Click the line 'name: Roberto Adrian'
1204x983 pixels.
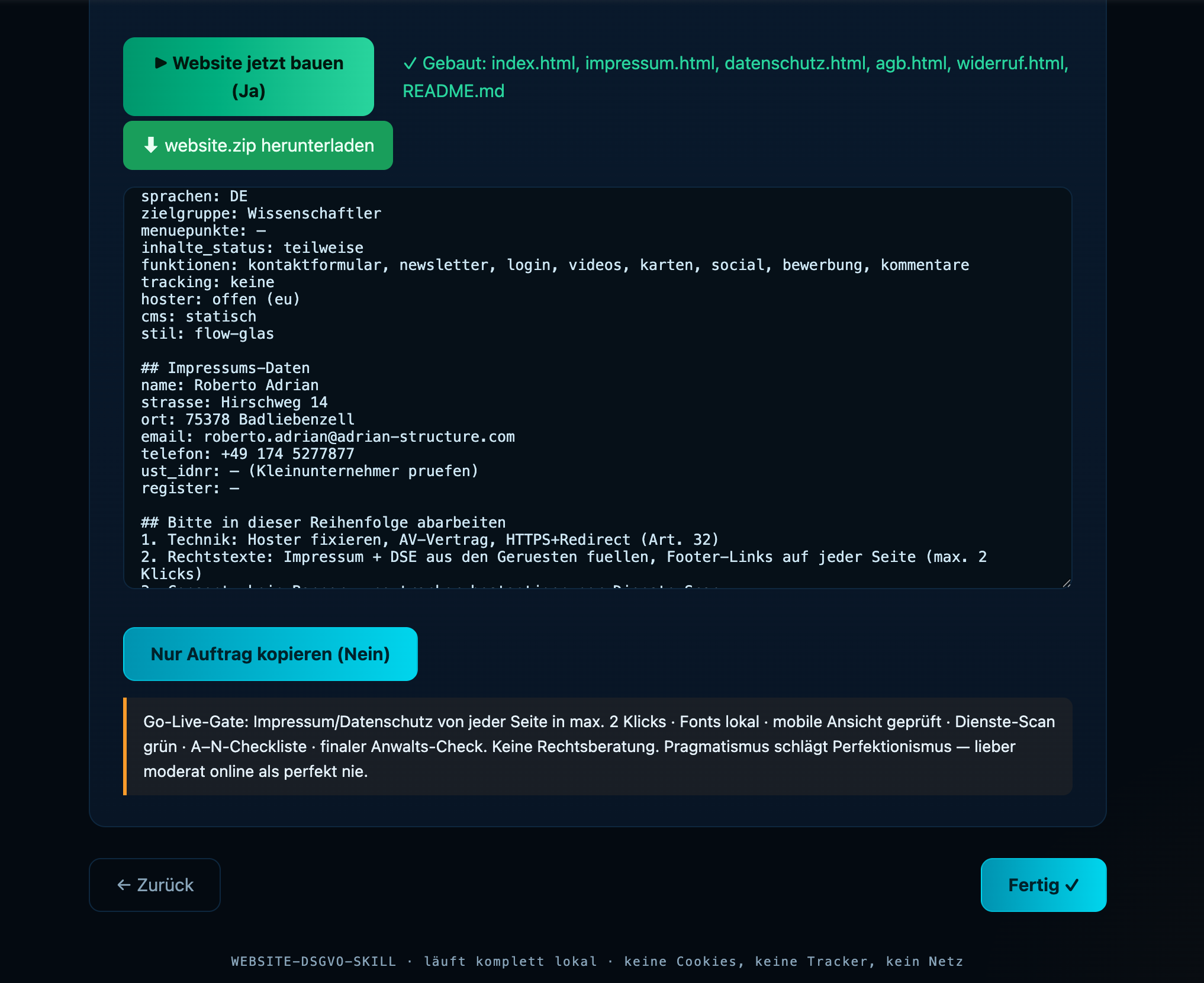click(x=230, y=385)
